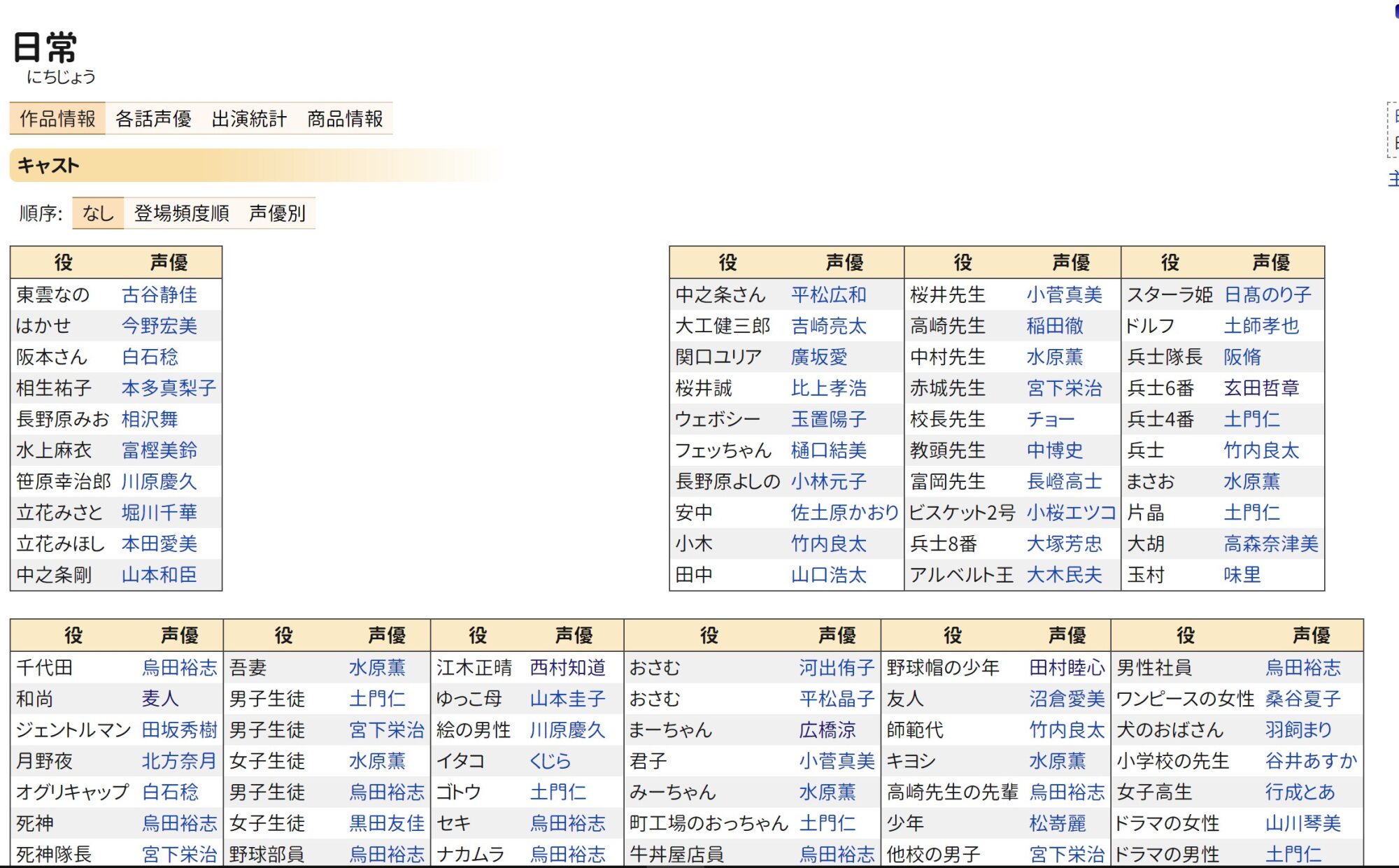Click 小菅真美 next to 桜井先生
The image size is (1399, 868).
point(1065,294)
